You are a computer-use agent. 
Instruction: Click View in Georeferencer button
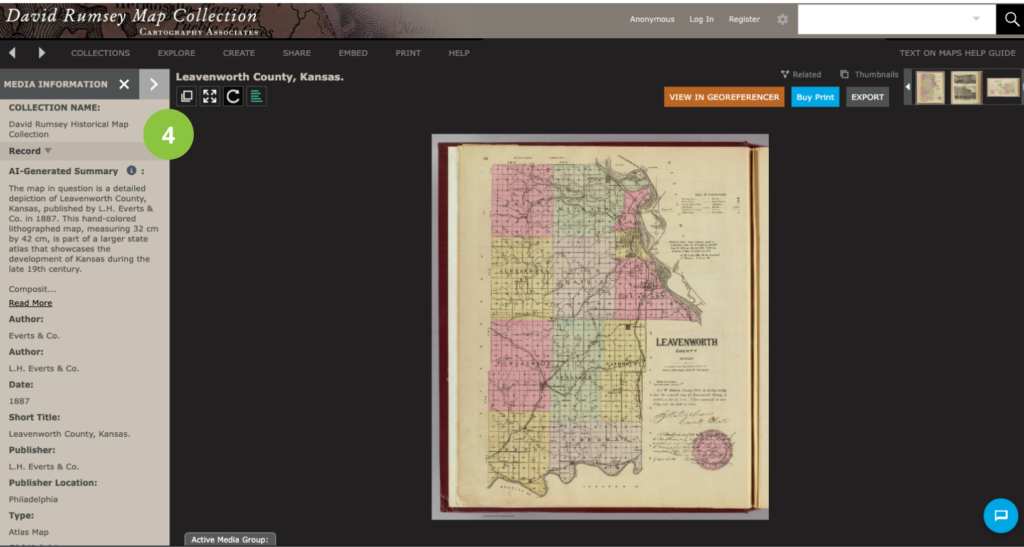pyautogui.click(x=724, y=97)
